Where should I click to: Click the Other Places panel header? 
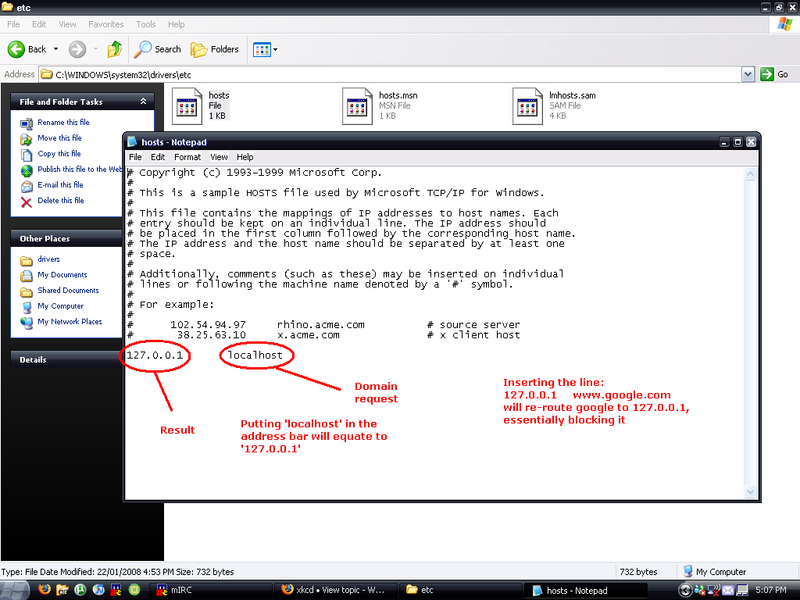click(66, 238)
